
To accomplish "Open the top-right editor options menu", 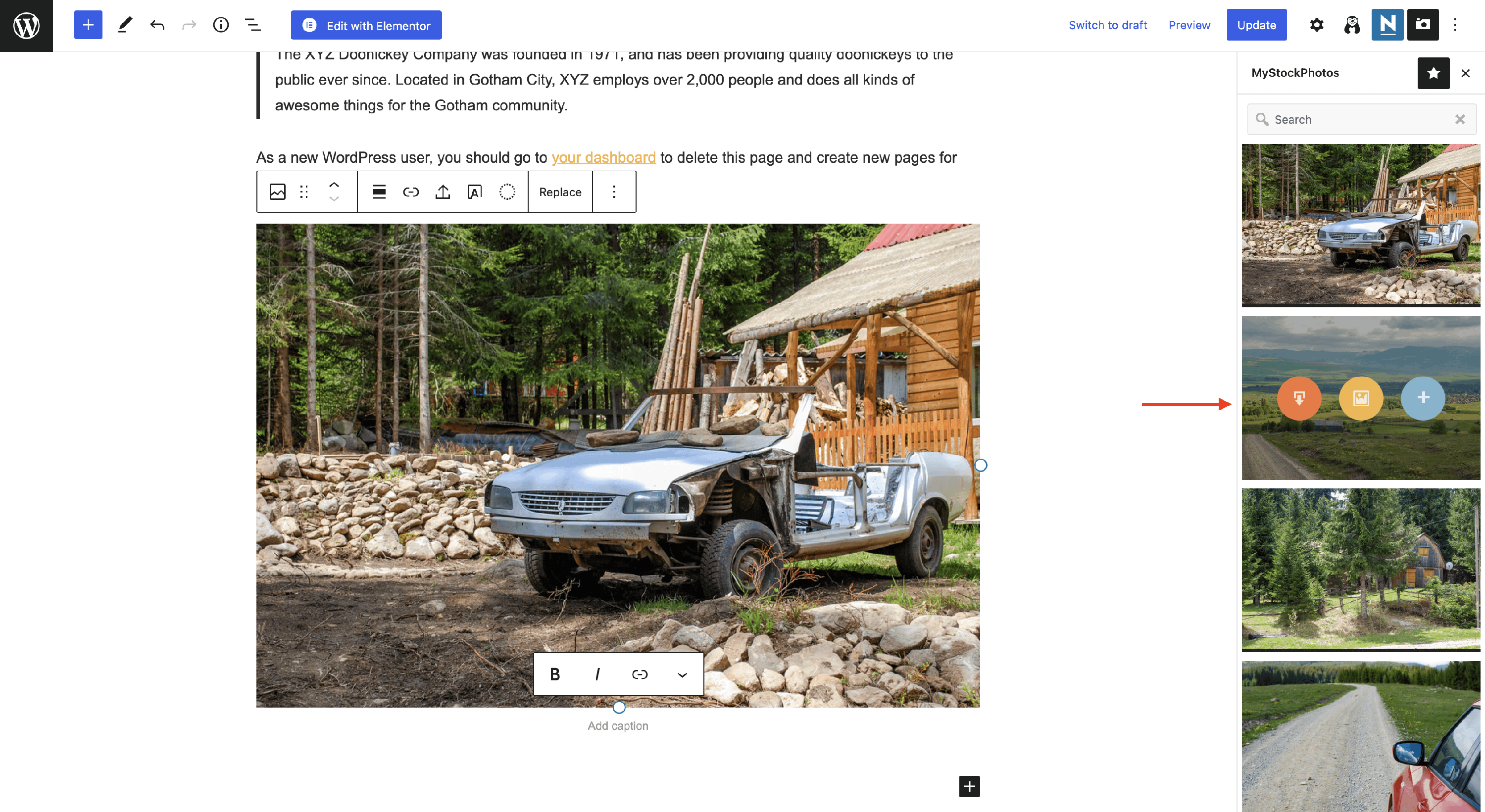I will click(x=1455, y=25).
